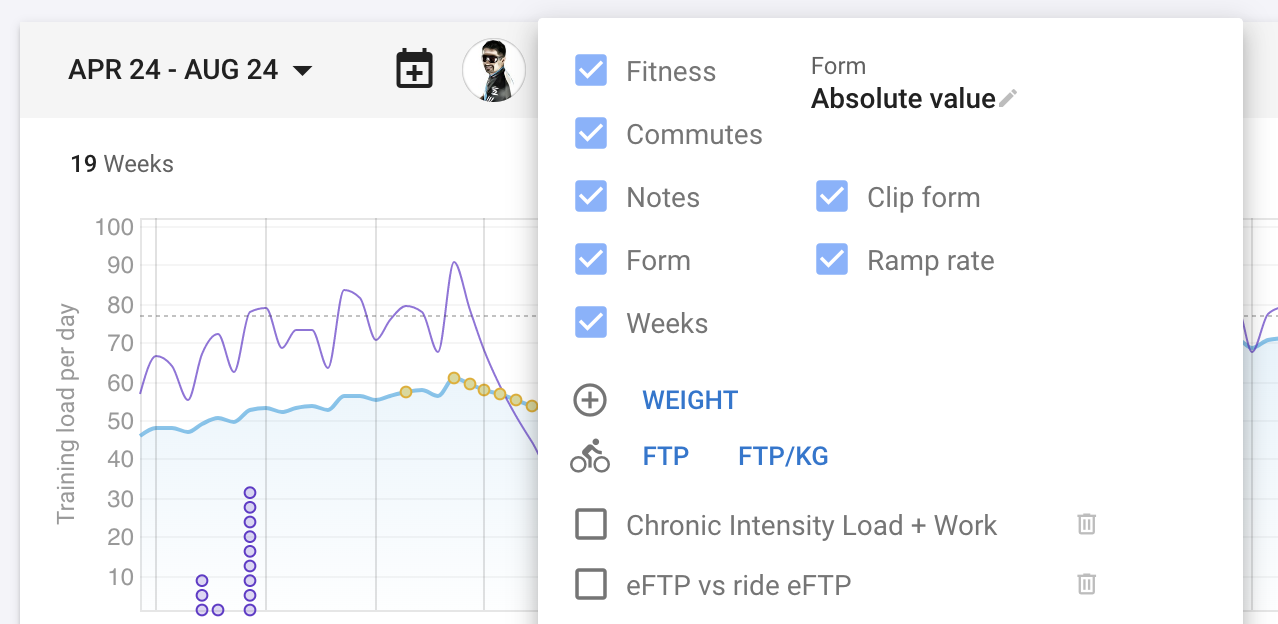Open FTP/KG view
Screen dimensions: 1278x624
tap(784, 456)
